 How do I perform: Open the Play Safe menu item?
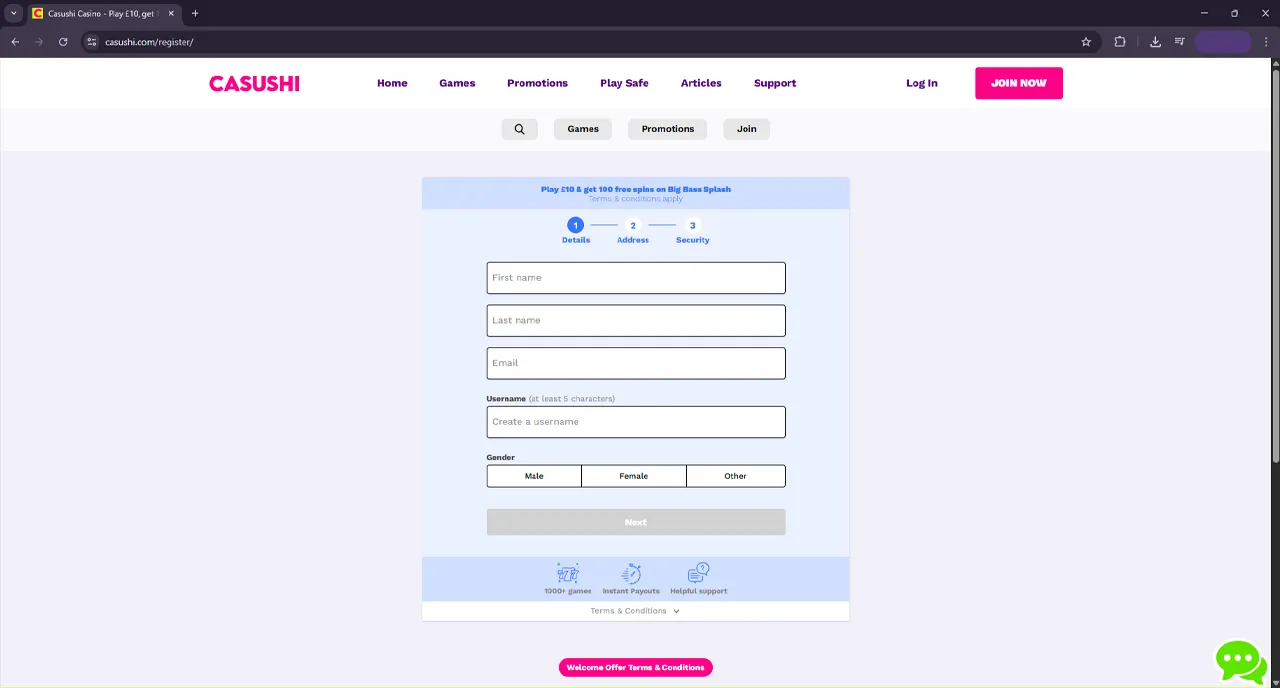pos(624,83)
